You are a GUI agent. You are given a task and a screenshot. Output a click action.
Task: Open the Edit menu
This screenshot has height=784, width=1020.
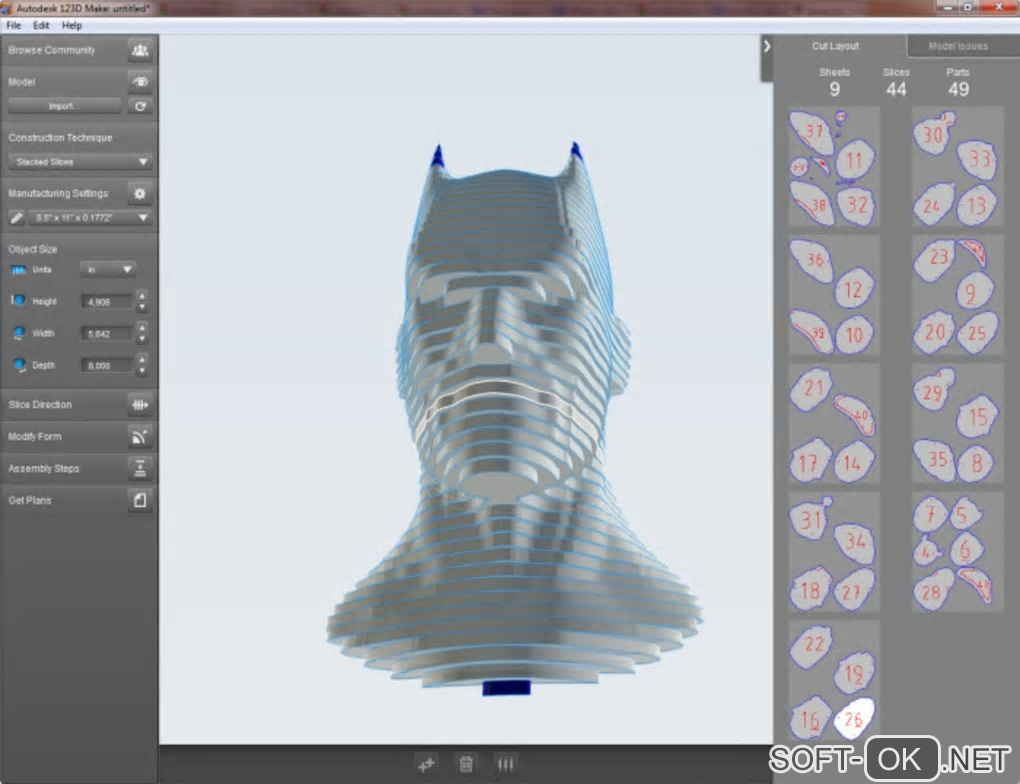(x=41, y=25)
